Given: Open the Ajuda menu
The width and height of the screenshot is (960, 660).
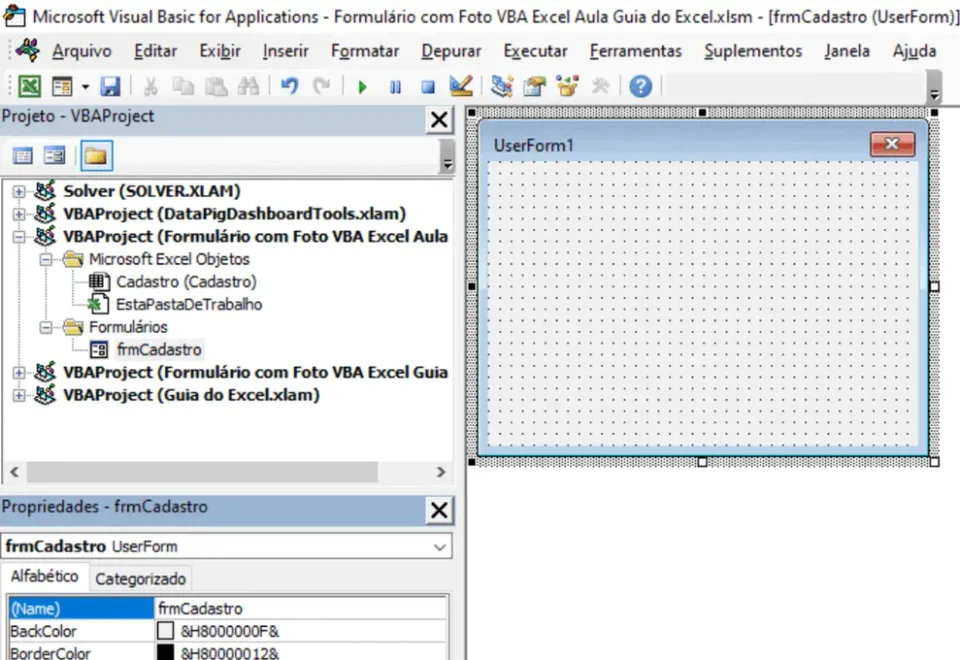Looking at the screenshot, I should point(914,51).
